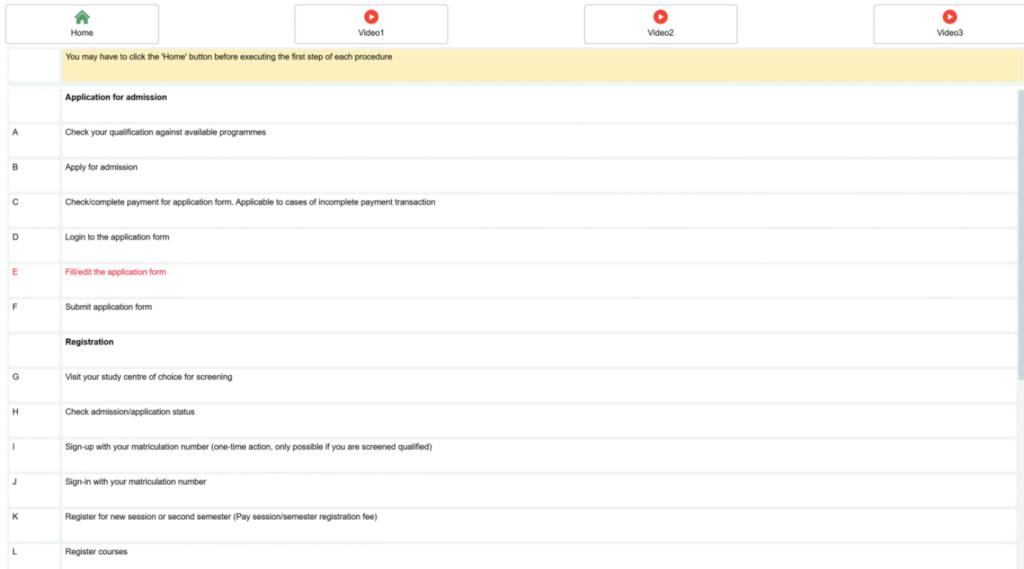Click 'Sign-up with your matriculation number' row
The height and width of the screenshot is (569, 1024).
coord(248,447)
